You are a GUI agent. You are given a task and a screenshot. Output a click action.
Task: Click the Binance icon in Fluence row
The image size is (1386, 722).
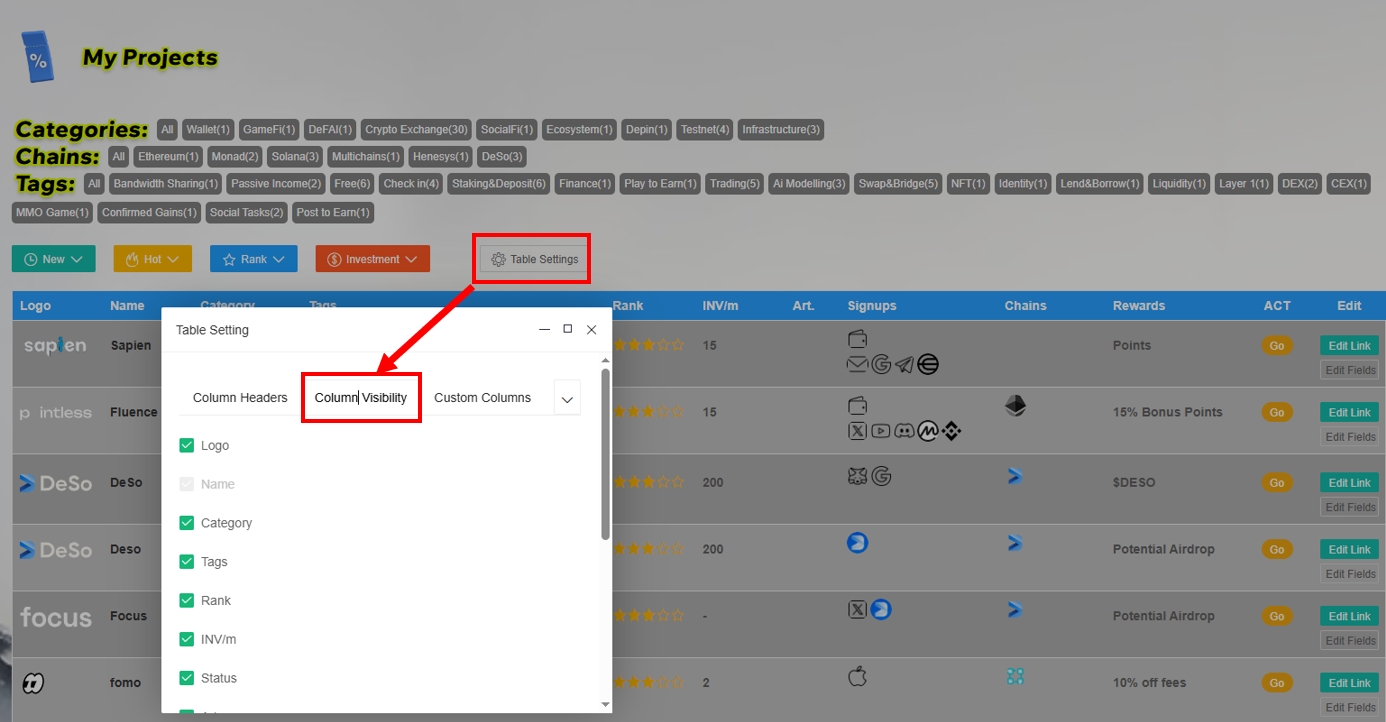[x=951, y=431]
